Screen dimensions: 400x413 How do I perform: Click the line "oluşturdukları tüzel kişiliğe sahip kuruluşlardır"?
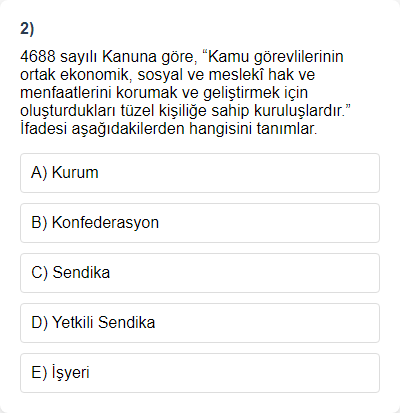point(186,111)
